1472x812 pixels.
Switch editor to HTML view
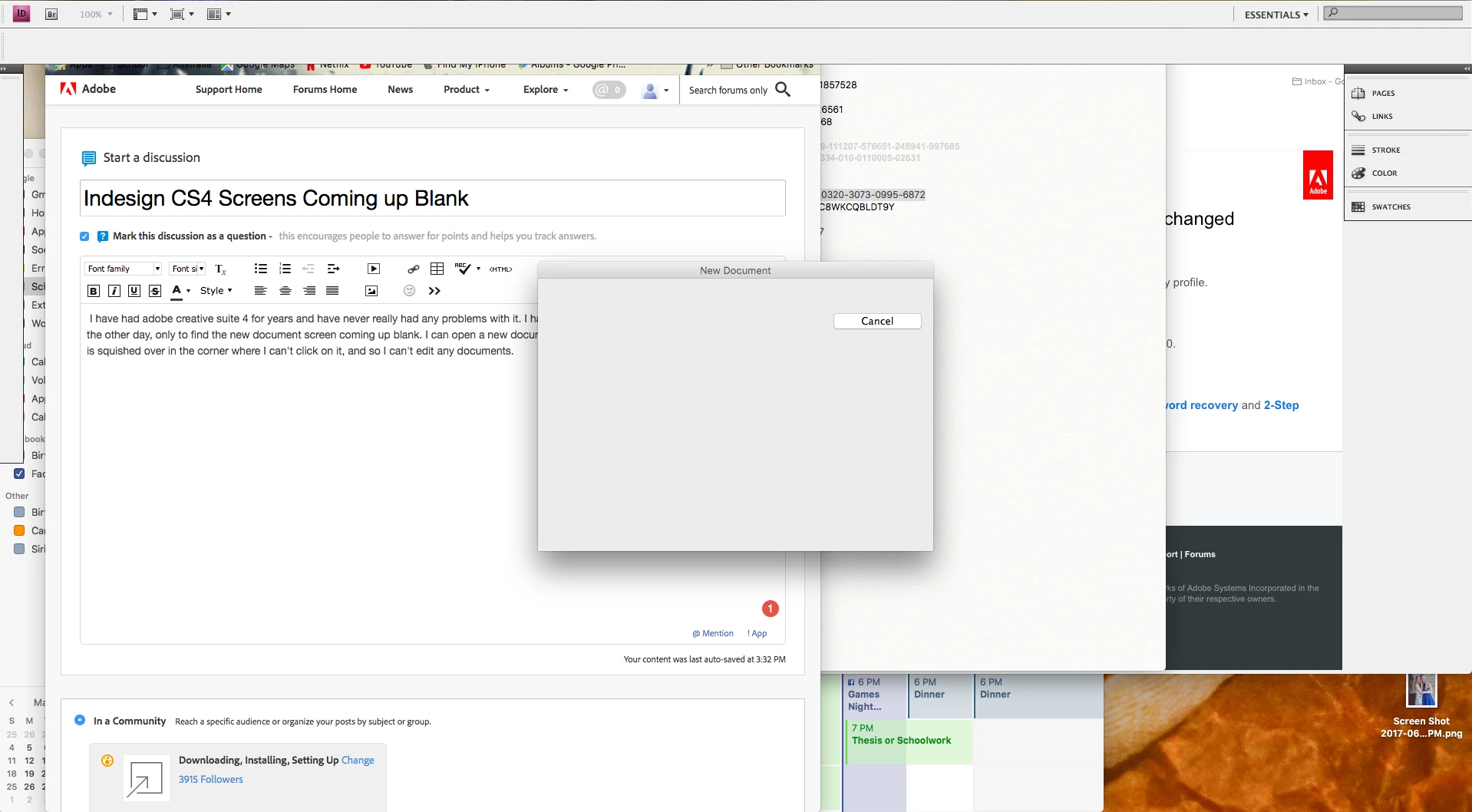(x=500, y=269)
